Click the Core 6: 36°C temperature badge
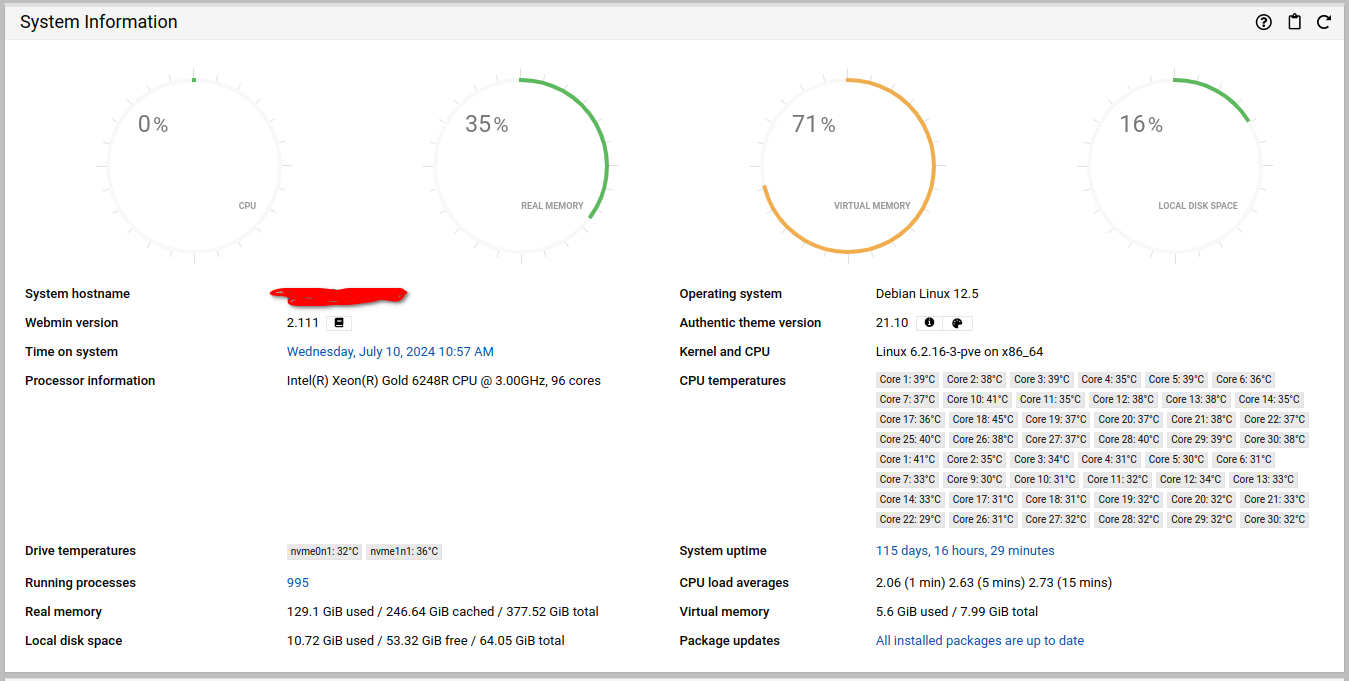Screen dimensions: 1349x681 pos(1244,380)
